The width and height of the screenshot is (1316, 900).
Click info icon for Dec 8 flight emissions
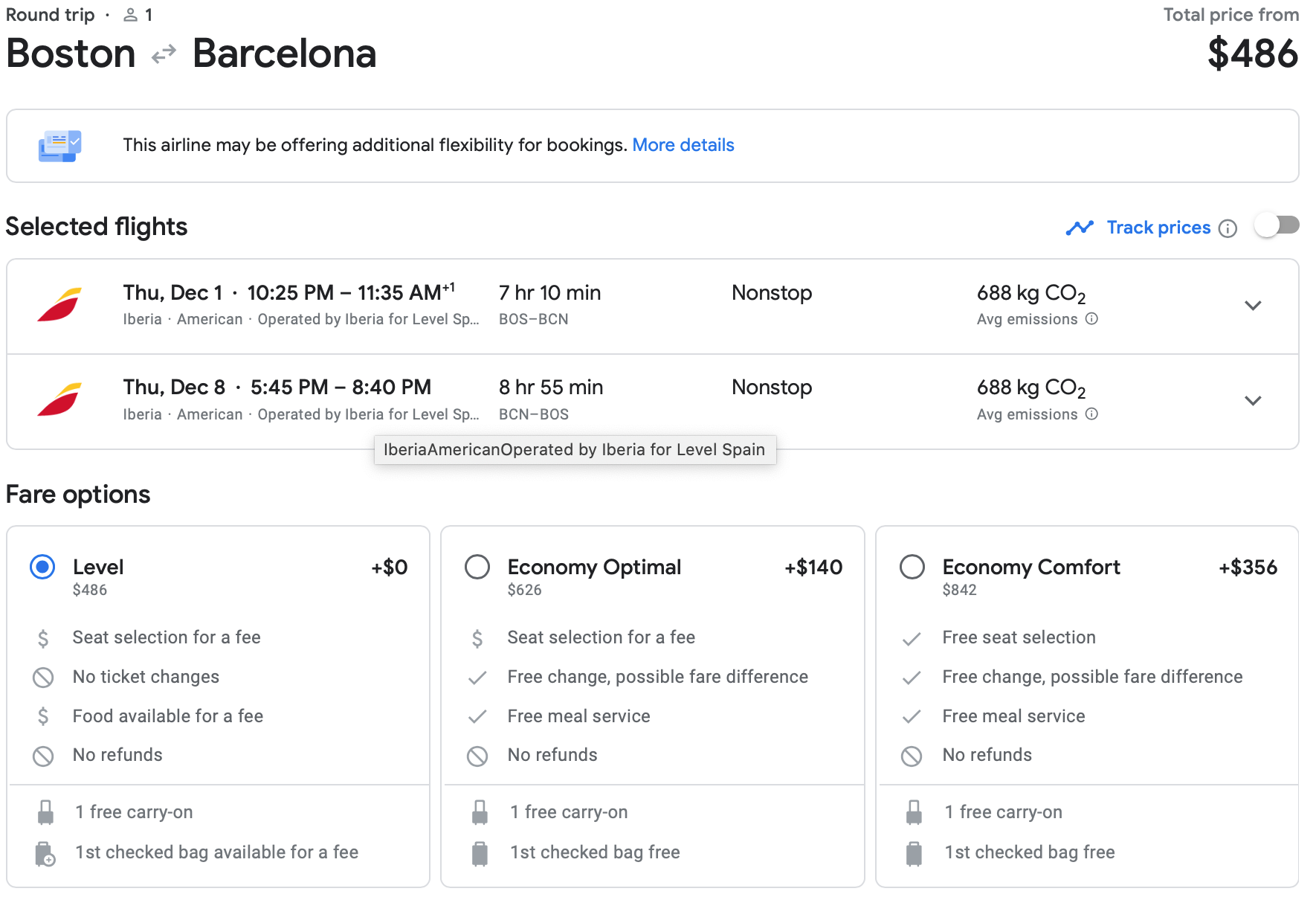(x=1091, y=414)
